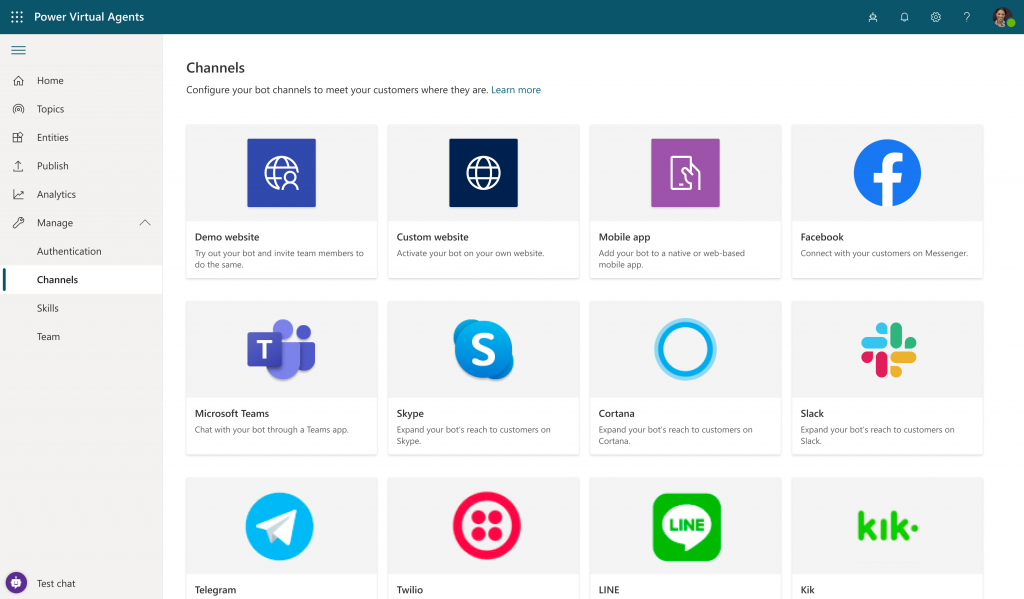Open the Slack channel title
The height and width of the screenshot is (599, 1024).
pyautogui.click(x=812, y=413)
